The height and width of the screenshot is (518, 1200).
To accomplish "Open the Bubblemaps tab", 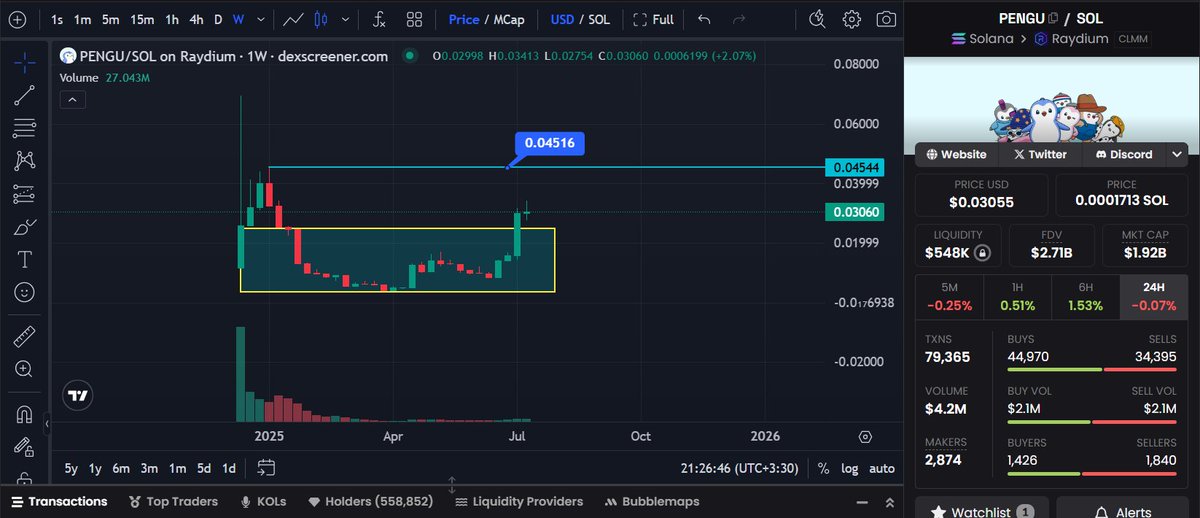I will (x=652, y=501).
